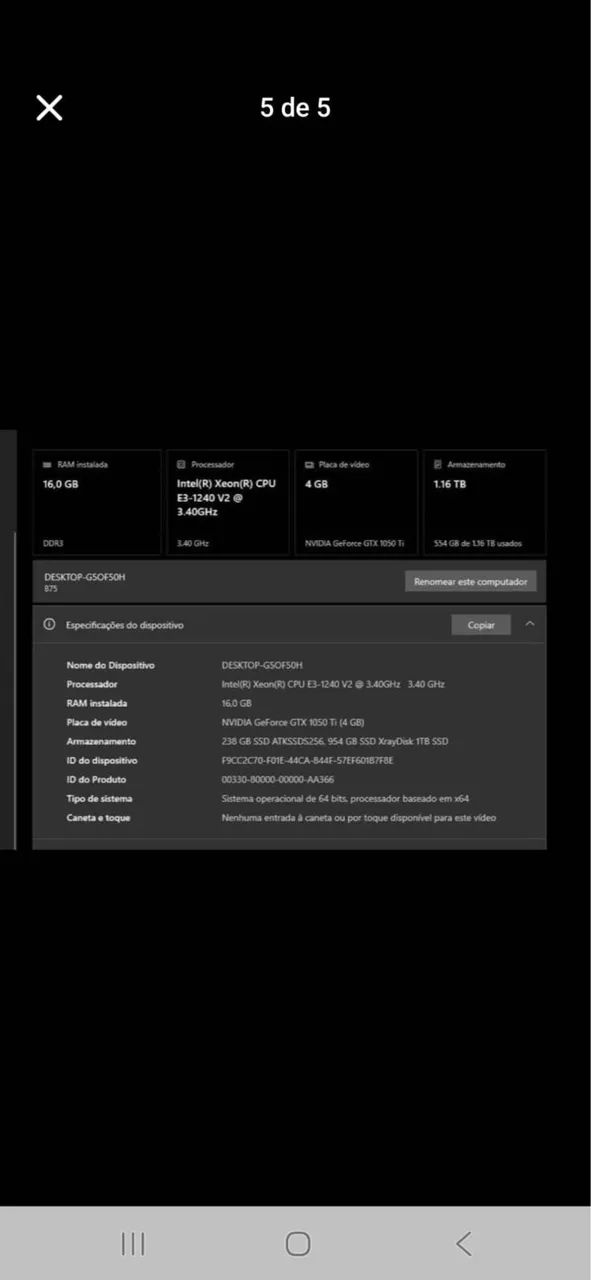The height and width of the screenshot is (1280, 591).
Task: Click the CPU icon beside Processador label
Action: coord(181,464)
